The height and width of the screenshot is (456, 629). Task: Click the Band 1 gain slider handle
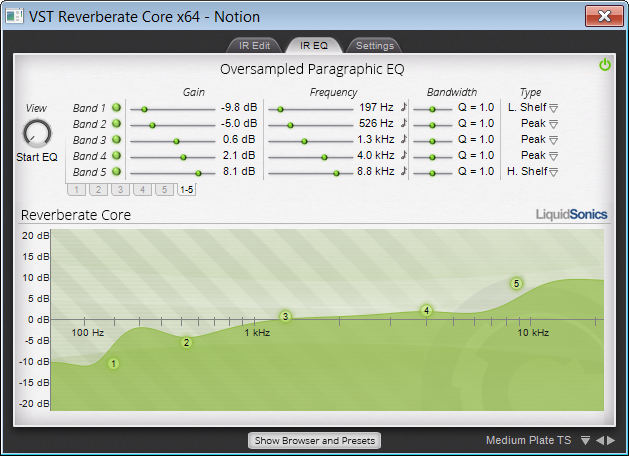pos(144,109)
